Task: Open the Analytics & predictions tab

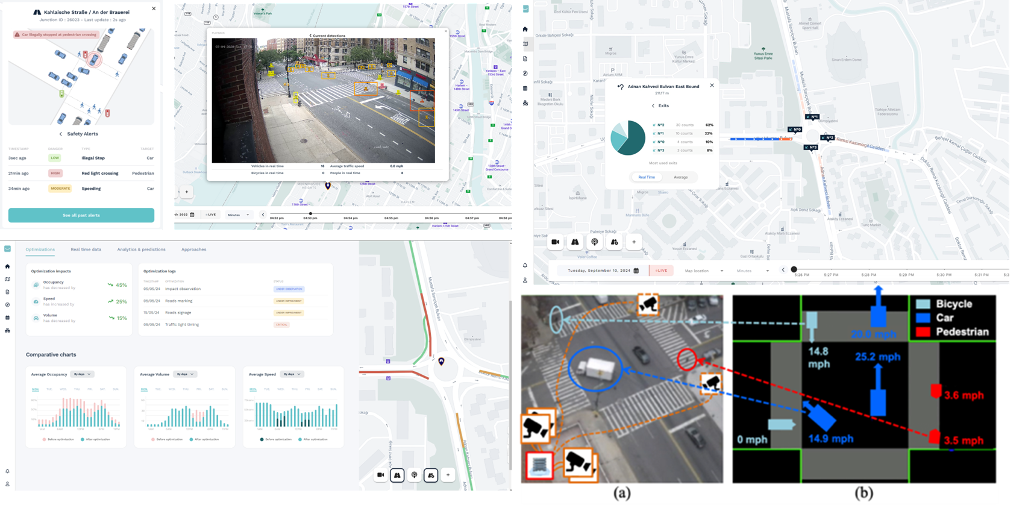Action: (x=141, y=249)
